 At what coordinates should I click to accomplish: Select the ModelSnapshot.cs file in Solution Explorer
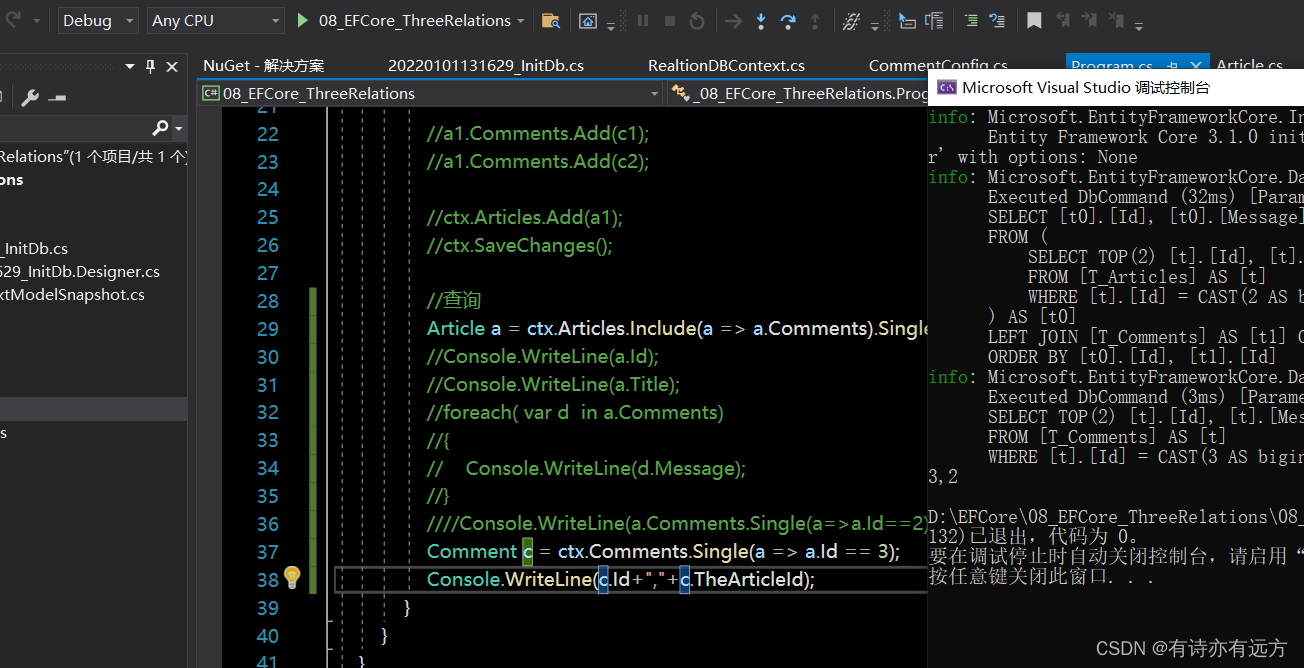tap(72, 295)
